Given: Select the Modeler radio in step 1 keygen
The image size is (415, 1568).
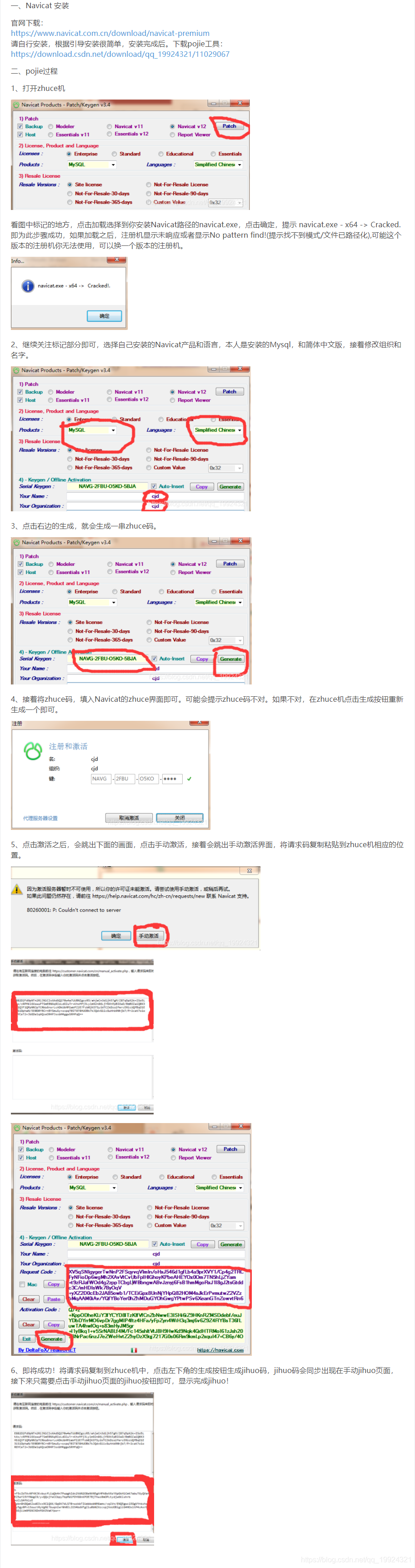Looking at the screenshot, I should [x=51, y=127].
